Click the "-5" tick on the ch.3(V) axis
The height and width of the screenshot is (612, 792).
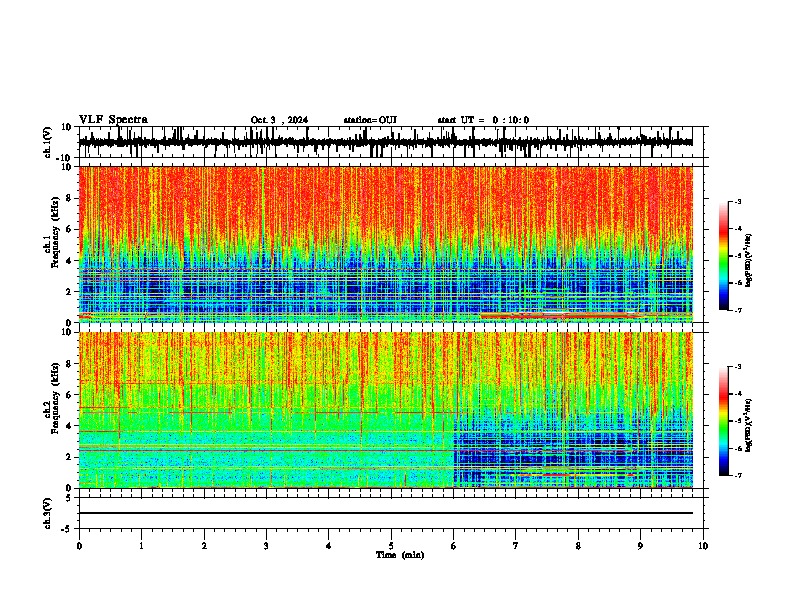pyautogui.click(x=67, y=529)
